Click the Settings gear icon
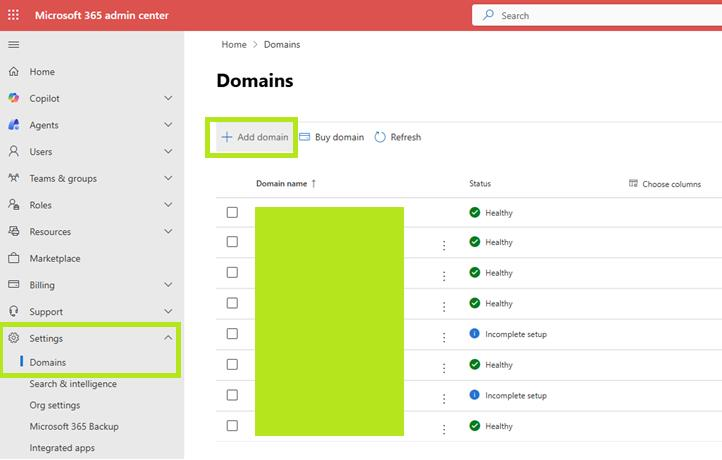The width and height of the screenshot is (722, 460). tap(14, 338)
